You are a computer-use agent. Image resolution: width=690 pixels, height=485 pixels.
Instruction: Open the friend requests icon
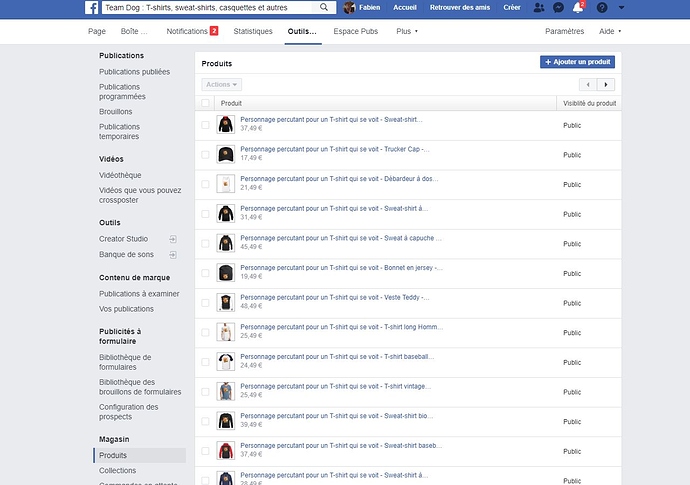(x=540, y=7)
